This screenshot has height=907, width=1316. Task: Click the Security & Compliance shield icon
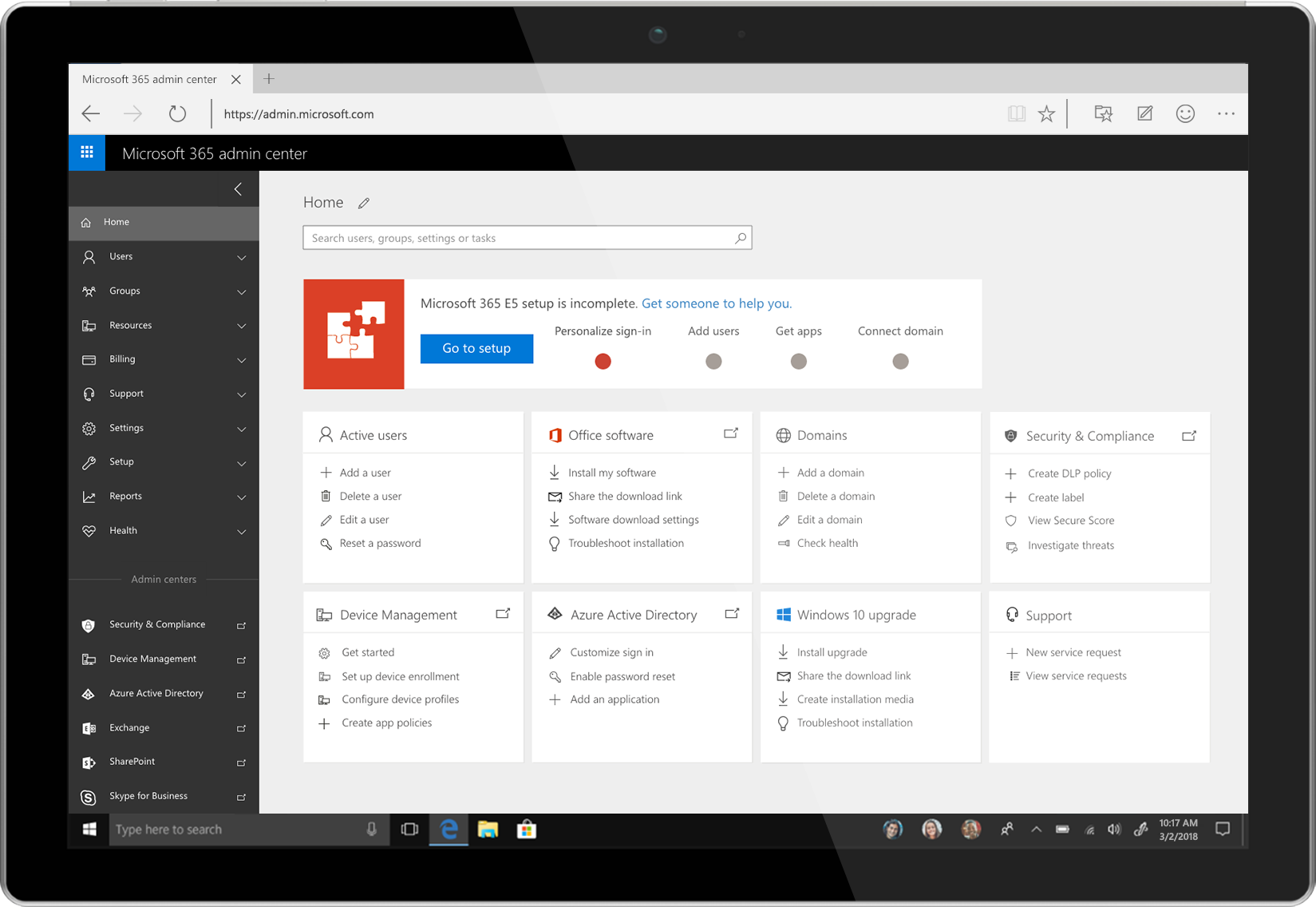pos(1010,435)
